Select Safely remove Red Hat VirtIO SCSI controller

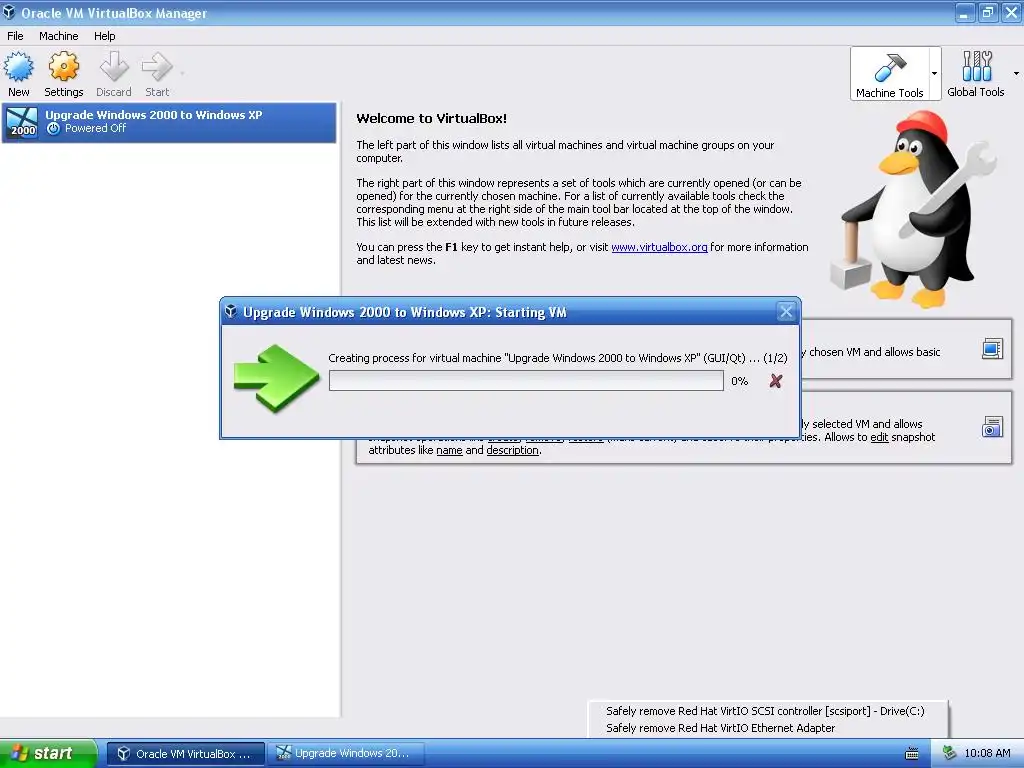[765, 711]
